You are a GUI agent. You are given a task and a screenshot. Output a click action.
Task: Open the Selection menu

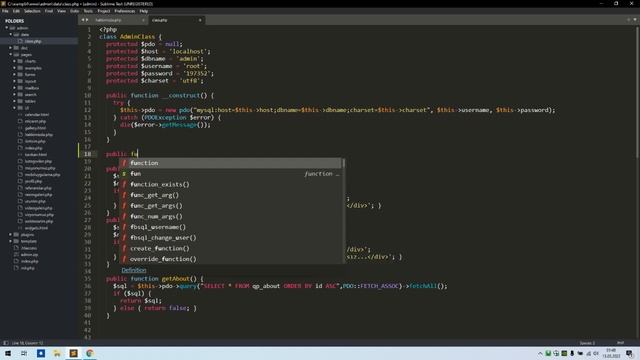pos(32,11)
